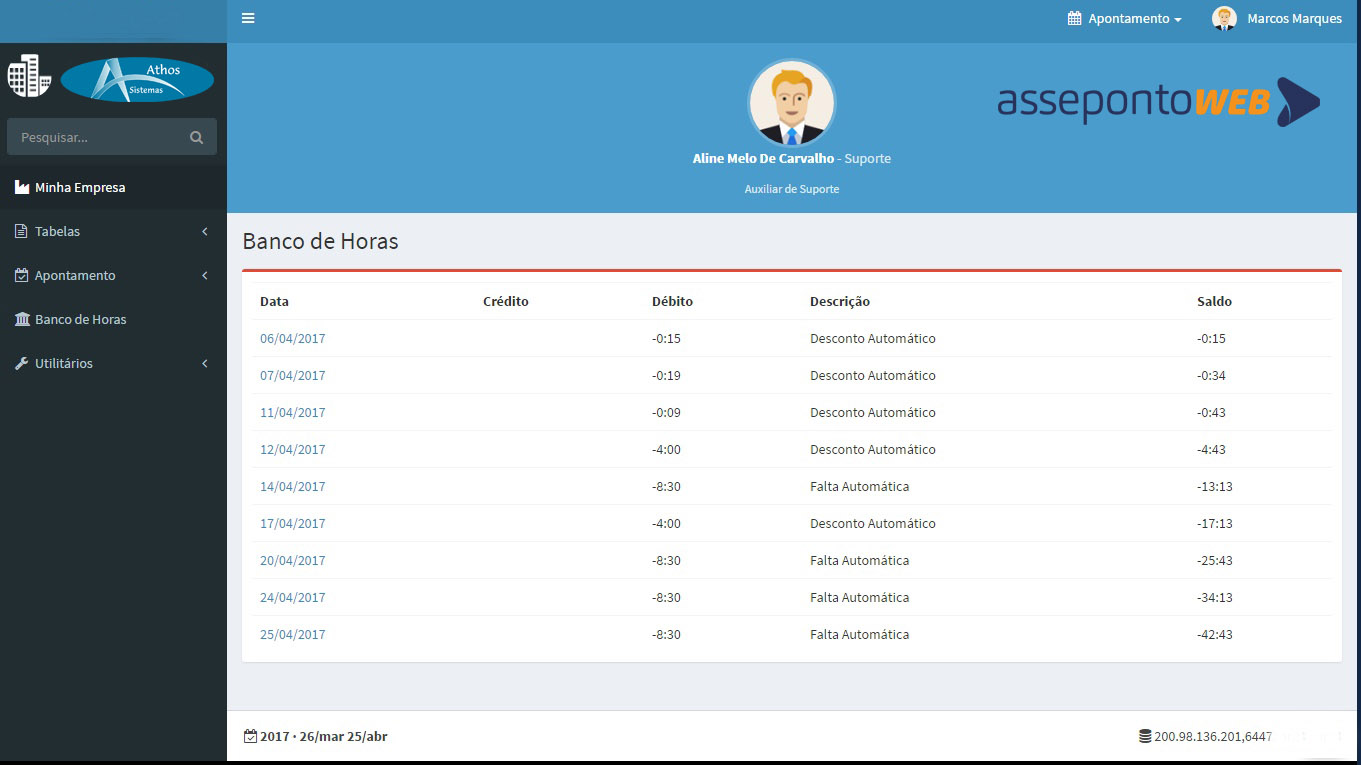Open the 12/04/2017 date link
The height and width of the screenshot is (765, 1361).
292,449
